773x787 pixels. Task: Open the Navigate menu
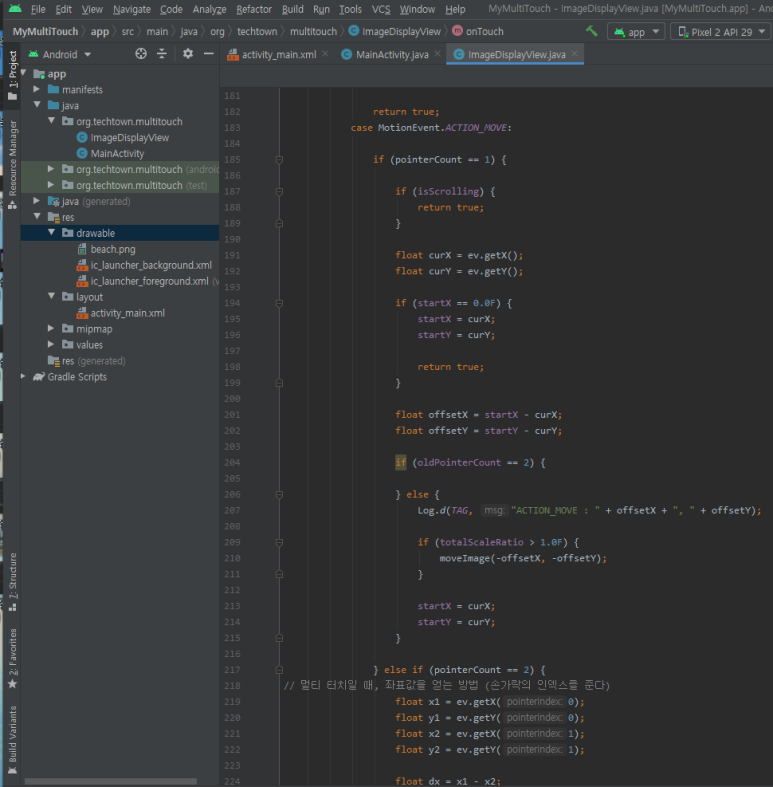132,9
